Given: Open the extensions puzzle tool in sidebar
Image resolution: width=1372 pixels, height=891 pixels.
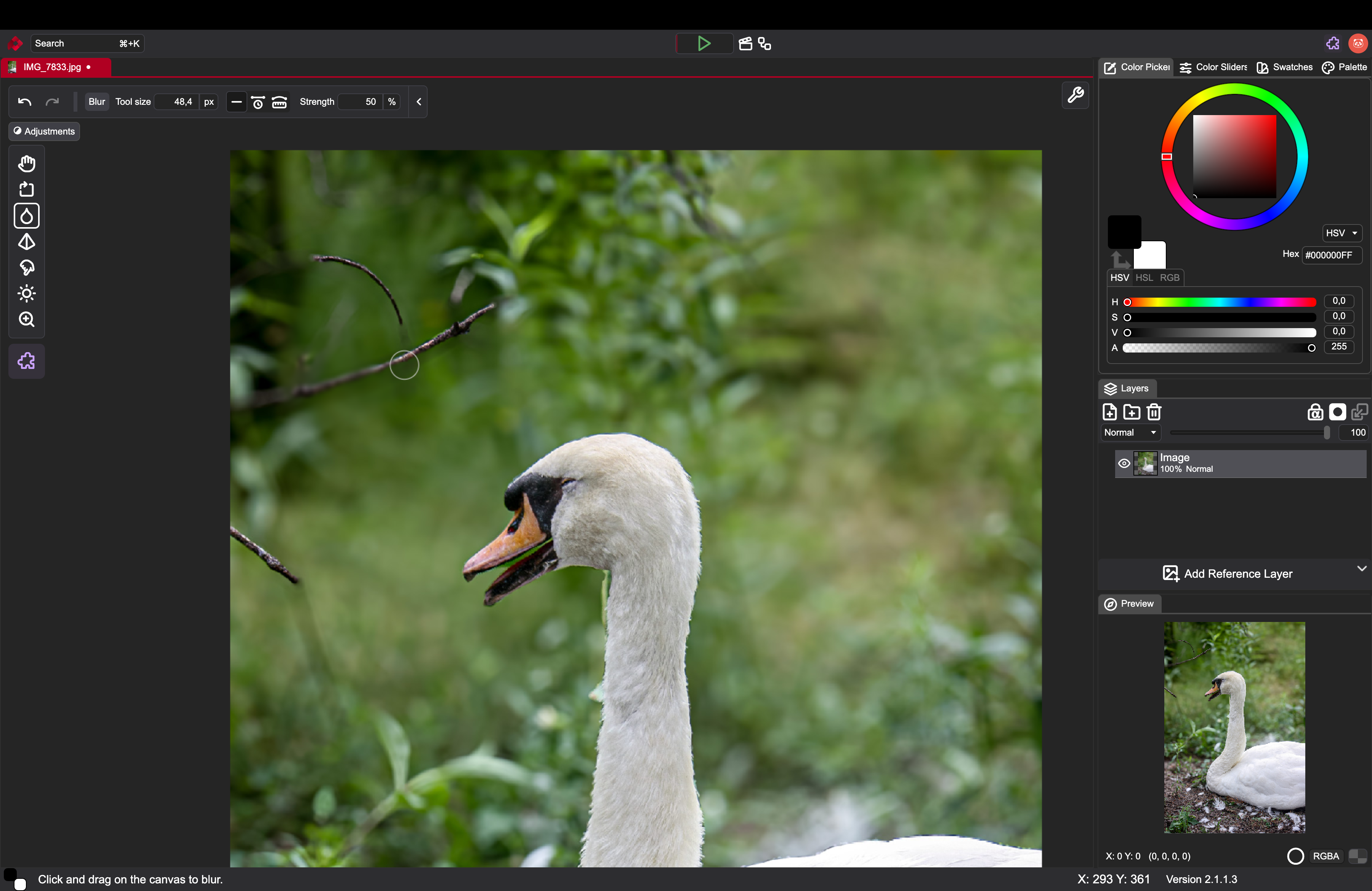Looking at the screenshot, I should click(27, 361).
